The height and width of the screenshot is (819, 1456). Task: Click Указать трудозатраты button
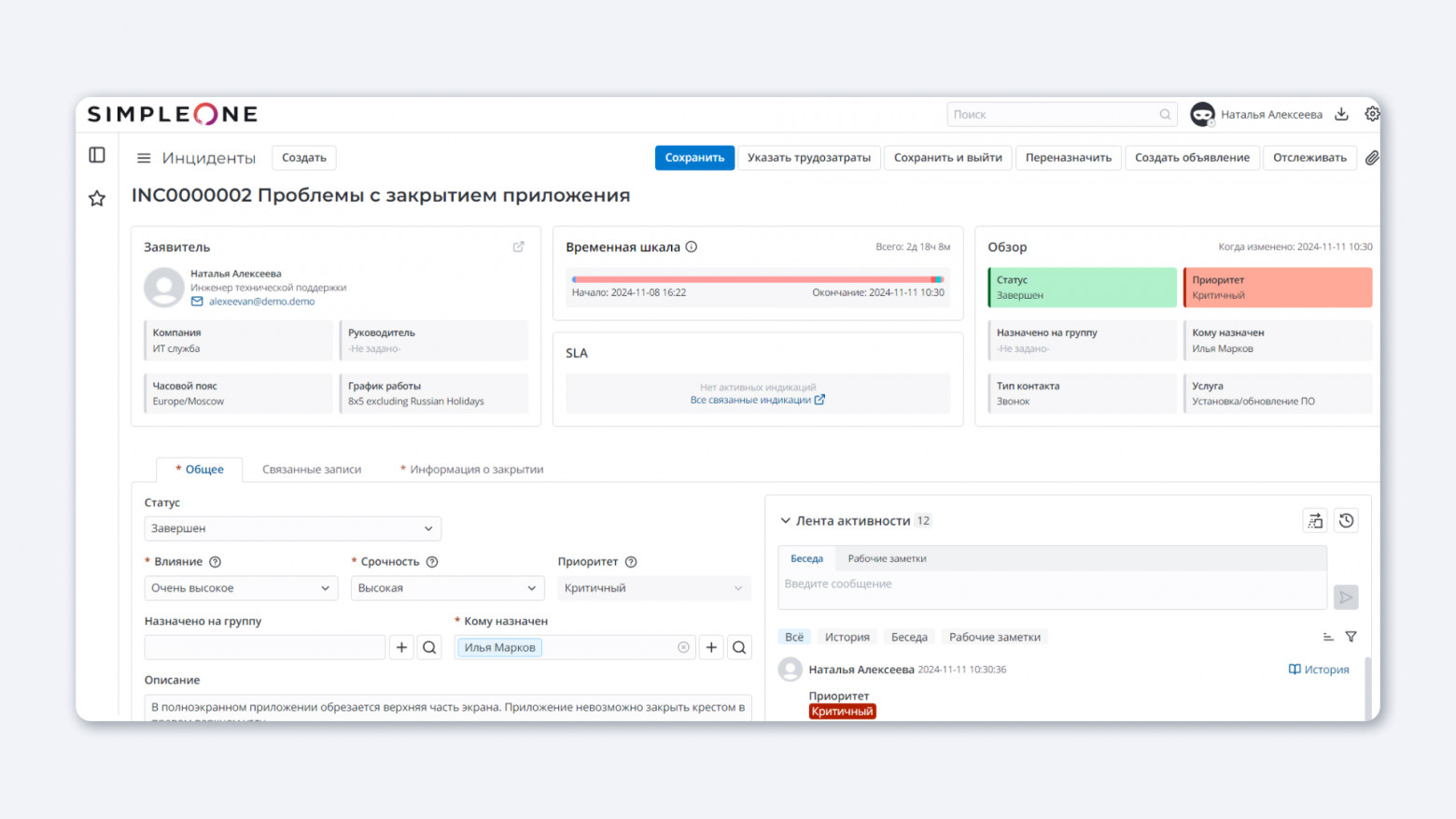click(x=809, y=158)
